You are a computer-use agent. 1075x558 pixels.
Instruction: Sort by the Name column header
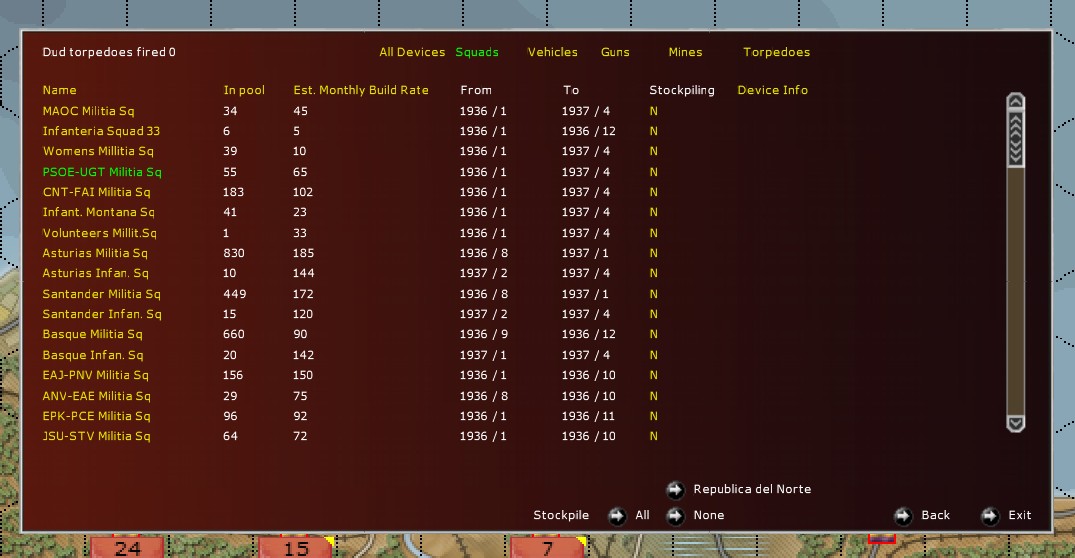(x=60, y=90)
